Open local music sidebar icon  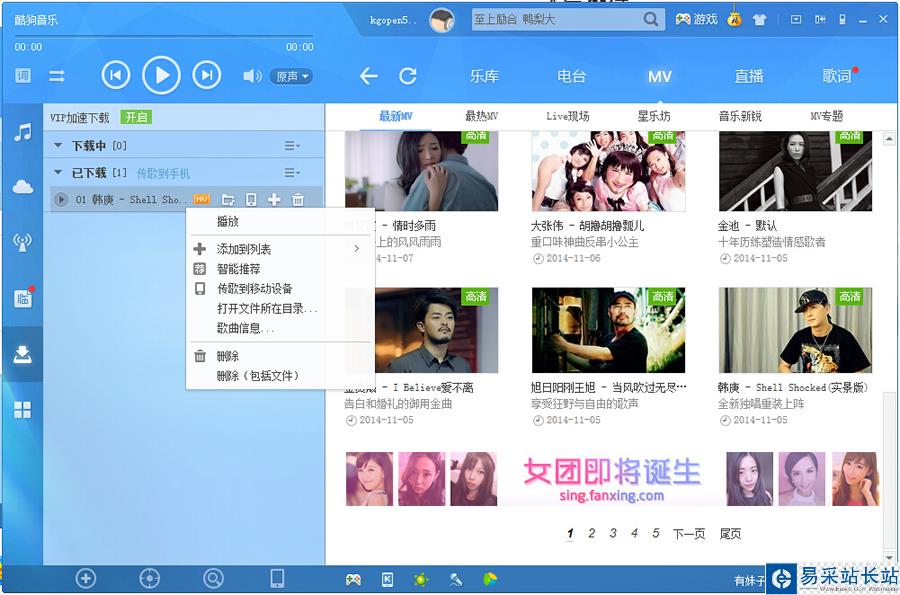point(22,133)
